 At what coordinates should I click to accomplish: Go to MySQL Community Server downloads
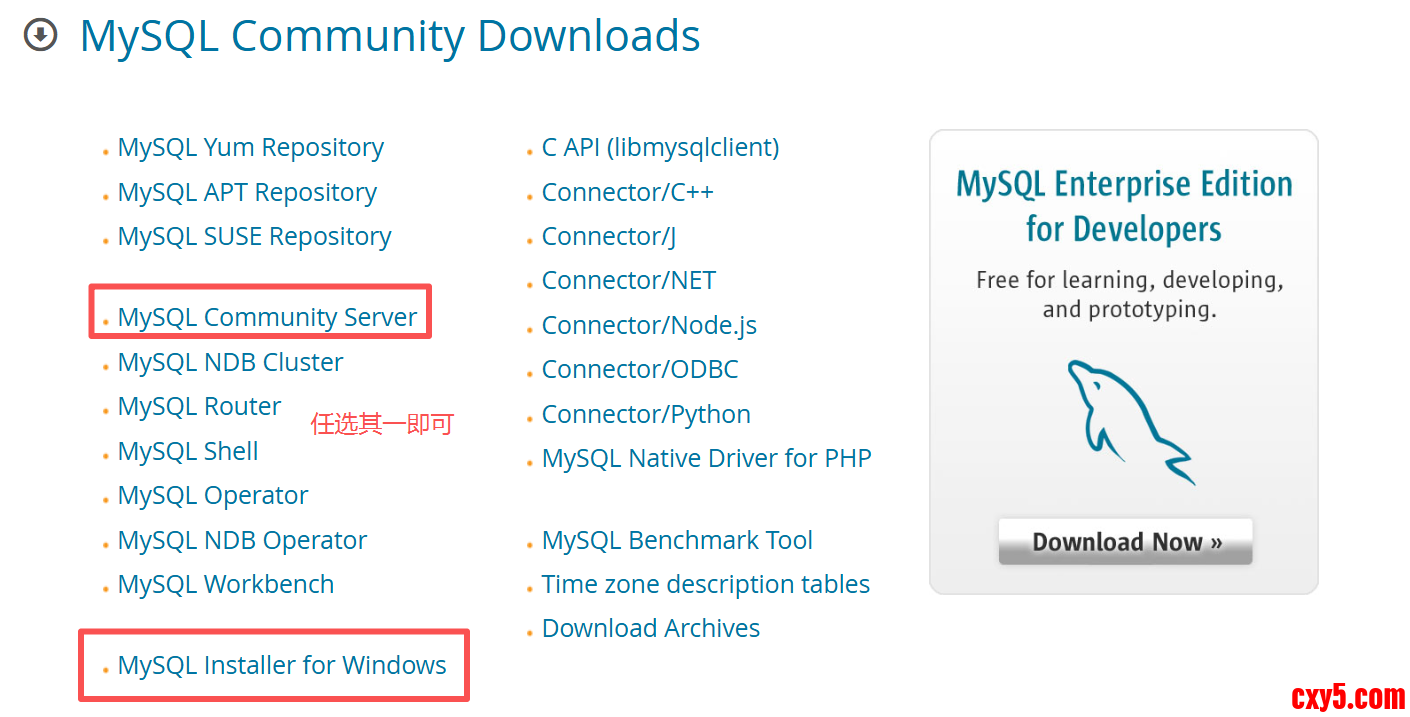pos(267,317)
